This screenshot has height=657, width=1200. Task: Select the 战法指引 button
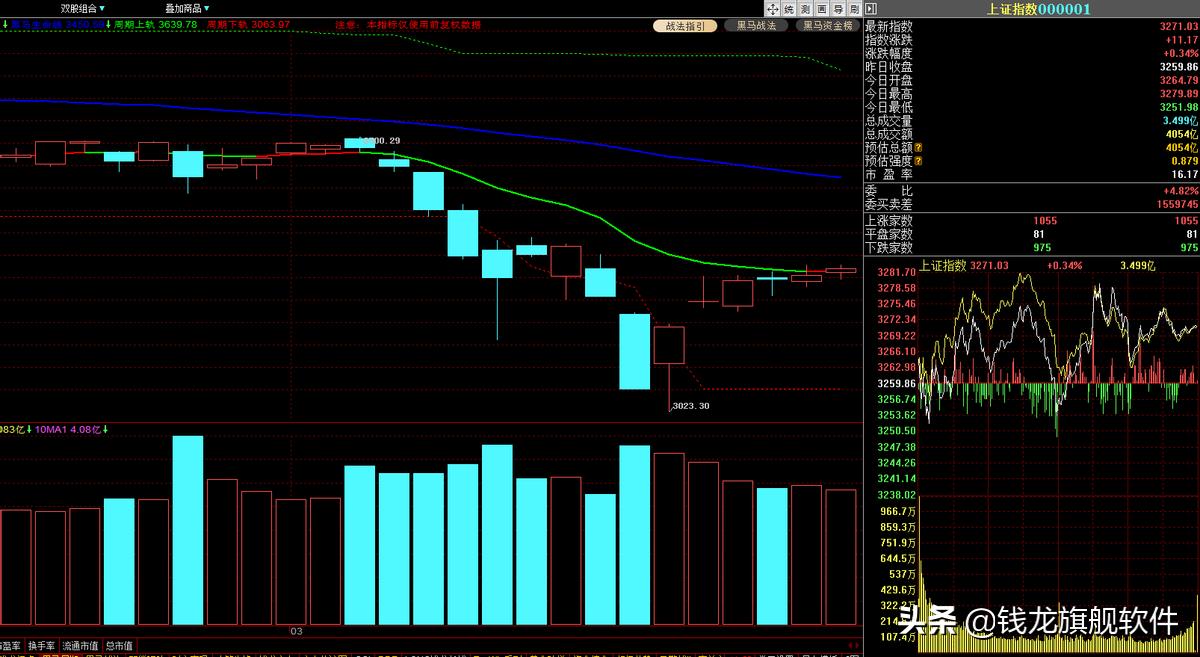pos(685,25)
